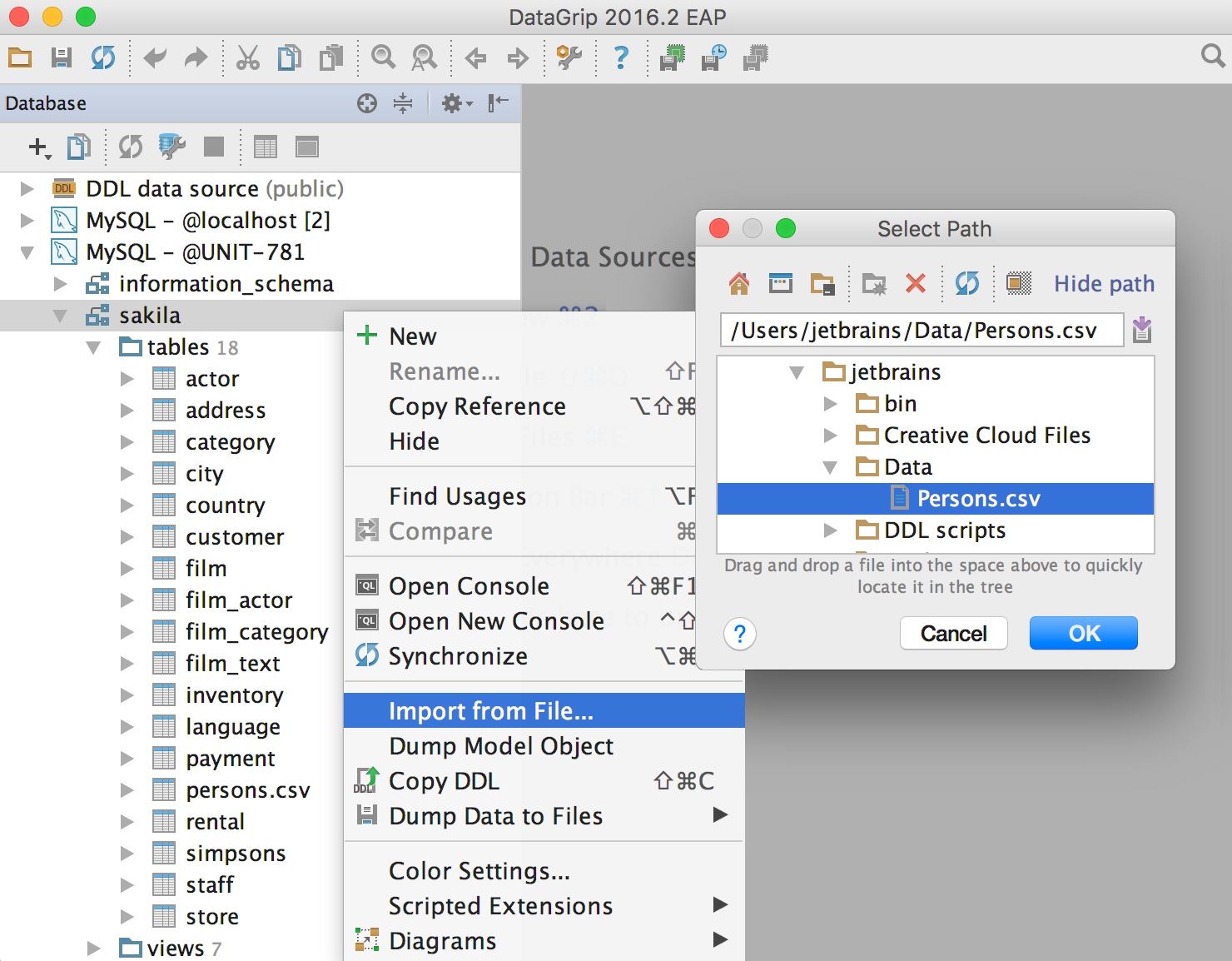Toggle Show hidden files icon in Select Path

click(1019, 284)
